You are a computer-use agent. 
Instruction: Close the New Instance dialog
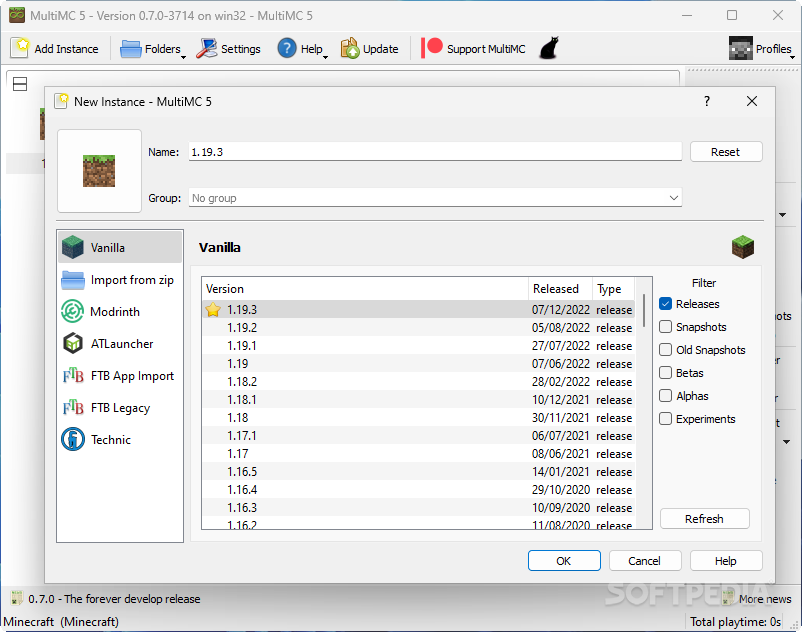[751, 101]
